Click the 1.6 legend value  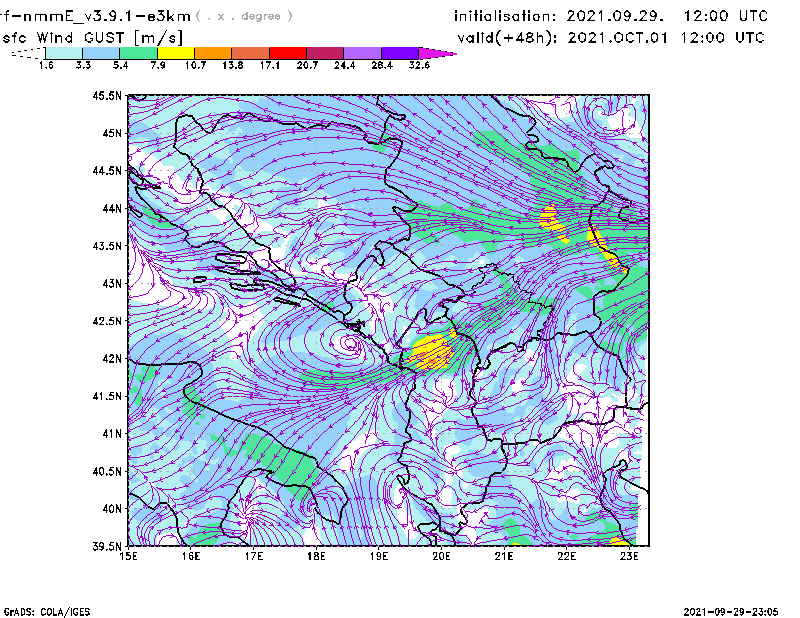pos(46,65)
